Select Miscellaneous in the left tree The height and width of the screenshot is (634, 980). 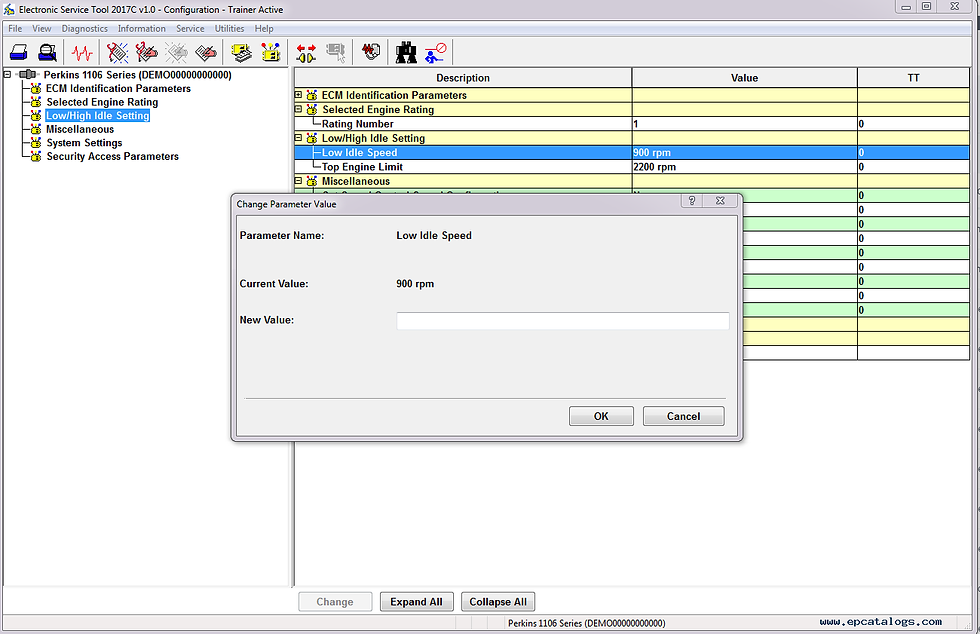pos(80,129)
